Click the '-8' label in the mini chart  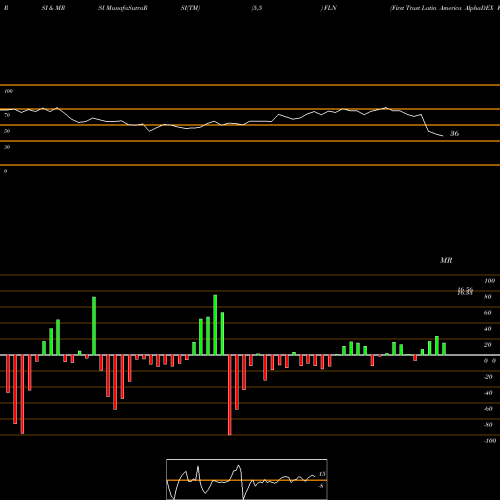coord(321,486)
